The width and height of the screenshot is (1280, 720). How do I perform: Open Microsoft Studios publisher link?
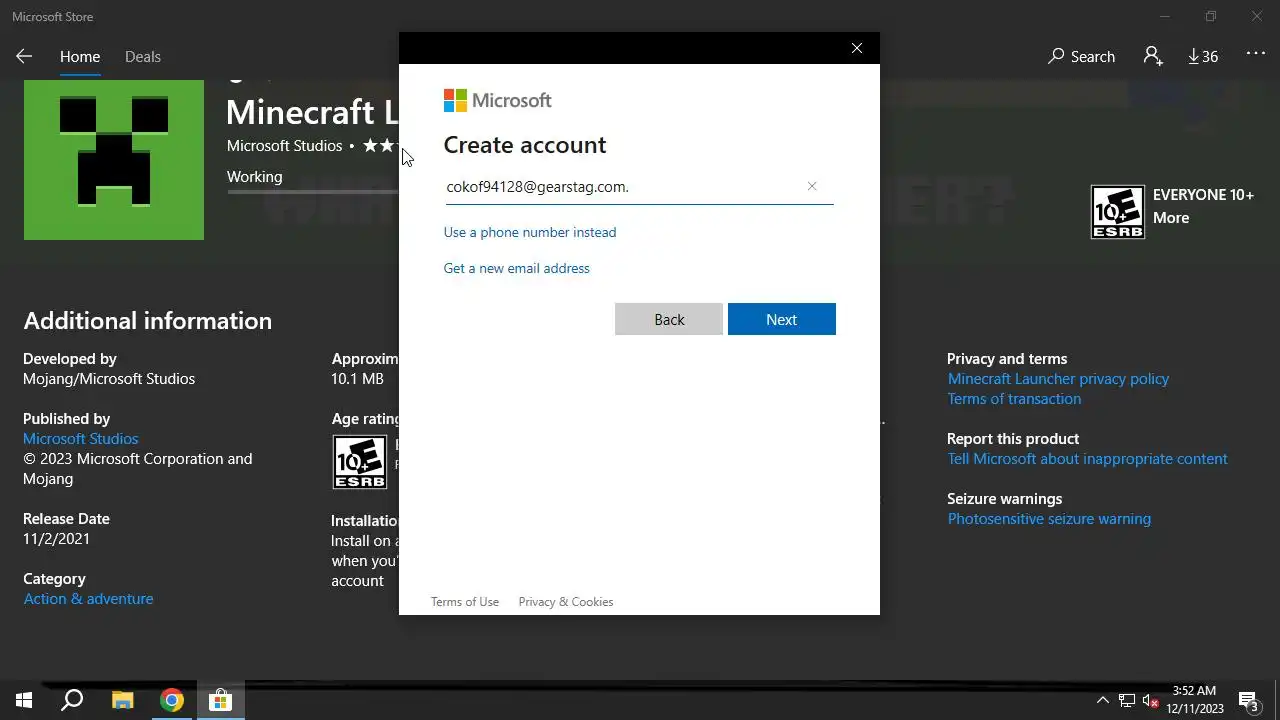[x=81, y=439]
